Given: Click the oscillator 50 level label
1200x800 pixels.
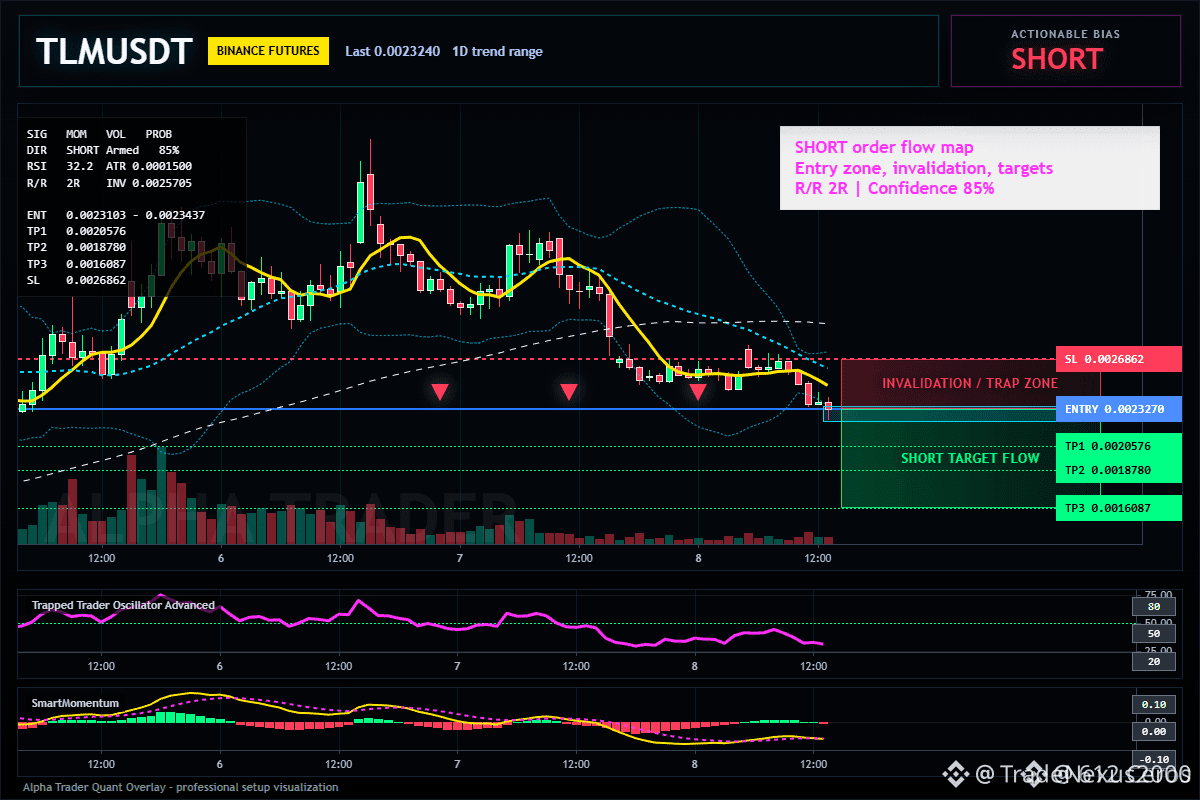Looking at the screenshot, I should 1153,634.
